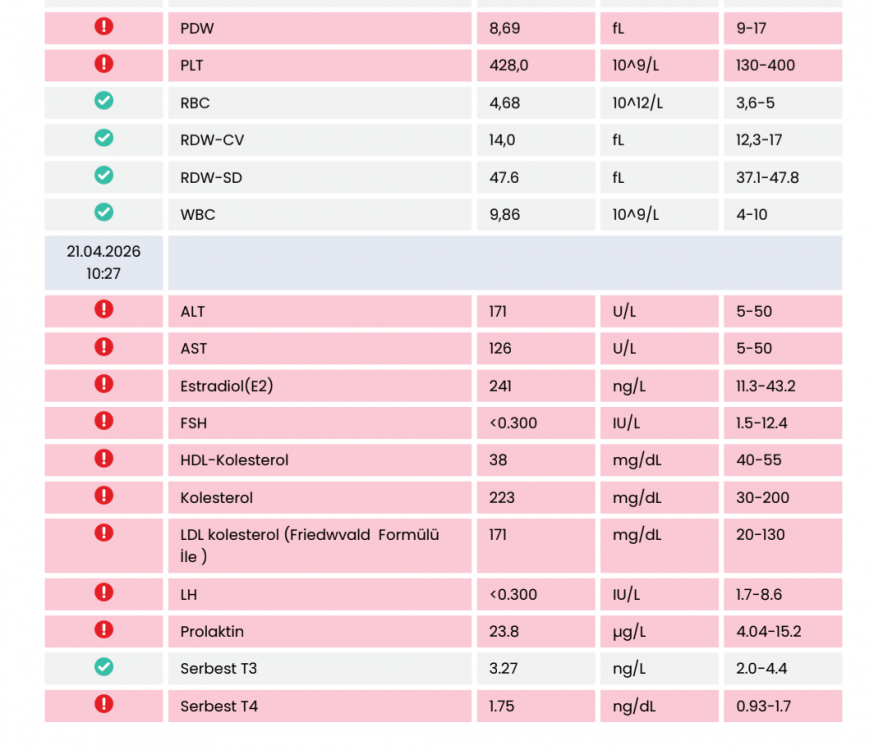The width and height of the screenshot is (874, 750).
Task: Click the RDW-SD test label
Action: tap(211, 178)
